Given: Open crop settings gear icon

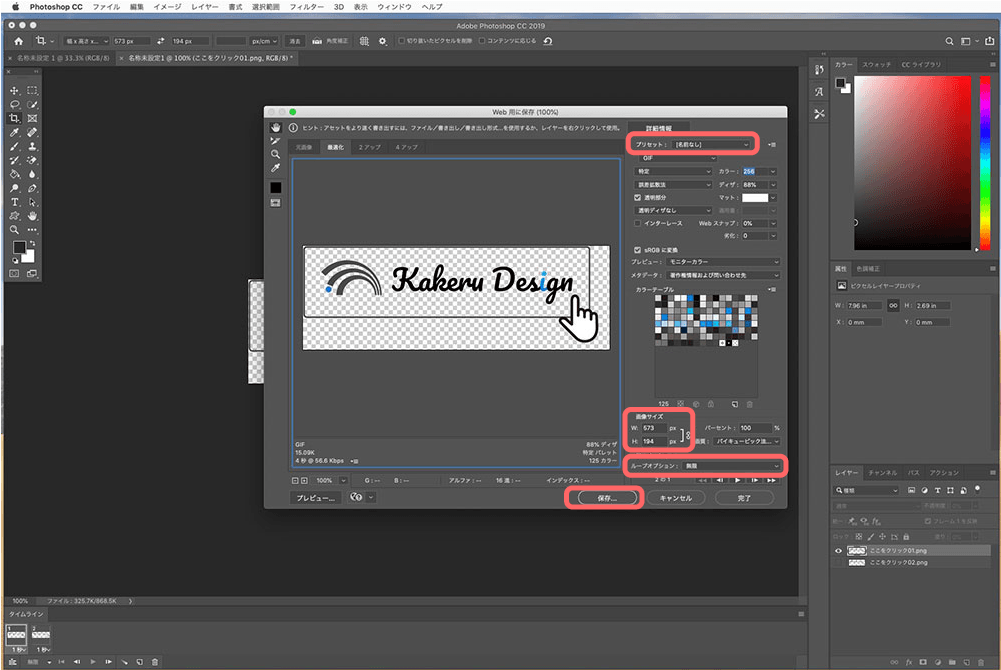Looking at the screenshot, I should pos(382,41).
